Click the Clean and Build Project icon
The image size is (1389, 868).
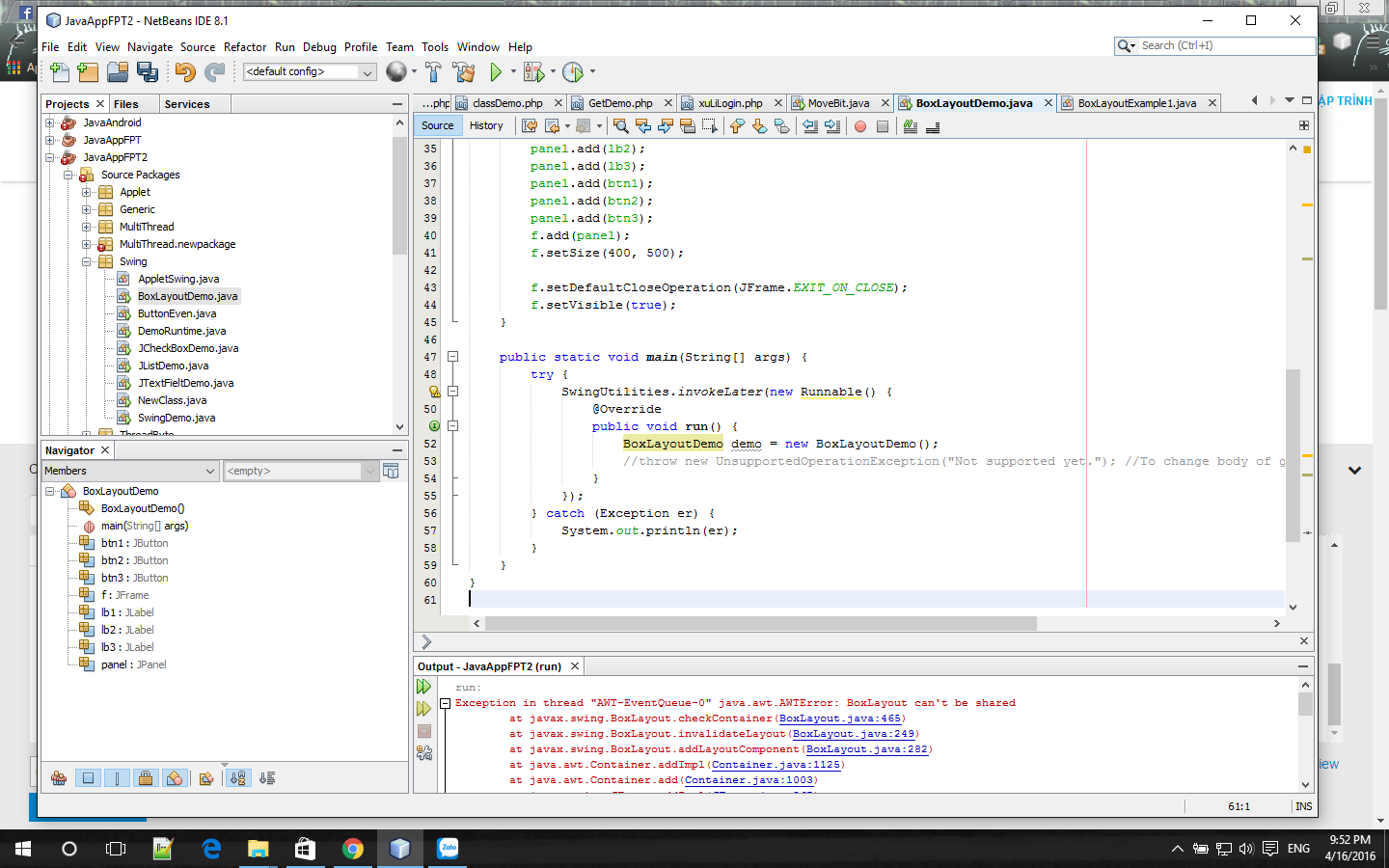coord(461,71)
